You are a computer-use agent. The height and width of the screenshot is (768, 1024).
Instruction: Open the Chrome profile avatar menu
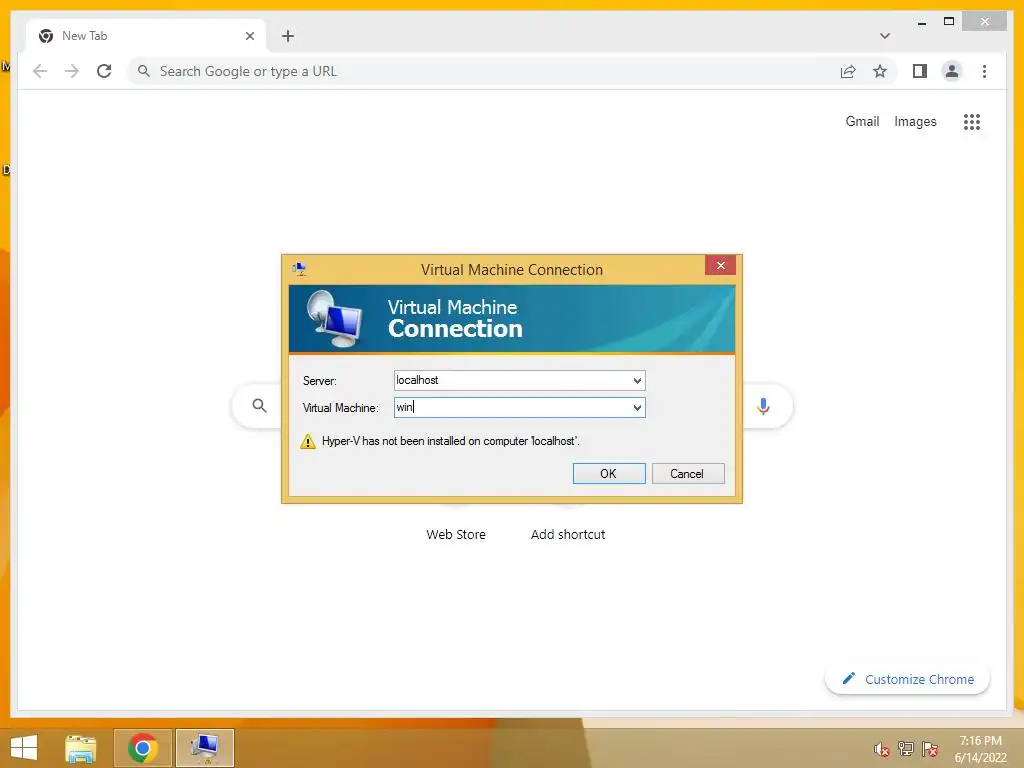[x=952, y=71]
